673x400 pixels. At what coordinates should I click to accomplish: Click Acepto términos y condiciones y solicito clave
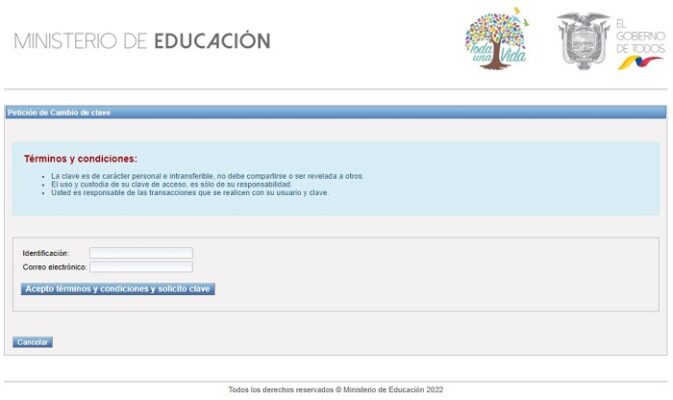(118, 289)
